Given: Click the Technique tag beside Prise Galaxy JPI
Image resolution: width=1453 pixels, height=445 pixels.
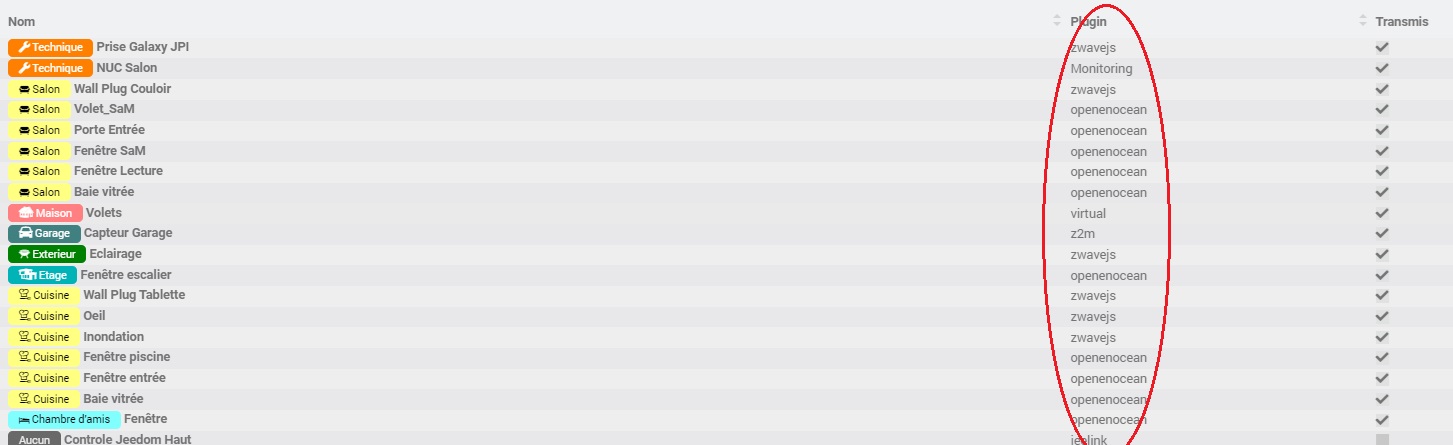Looking at the screenshot, I should point(50,47).
